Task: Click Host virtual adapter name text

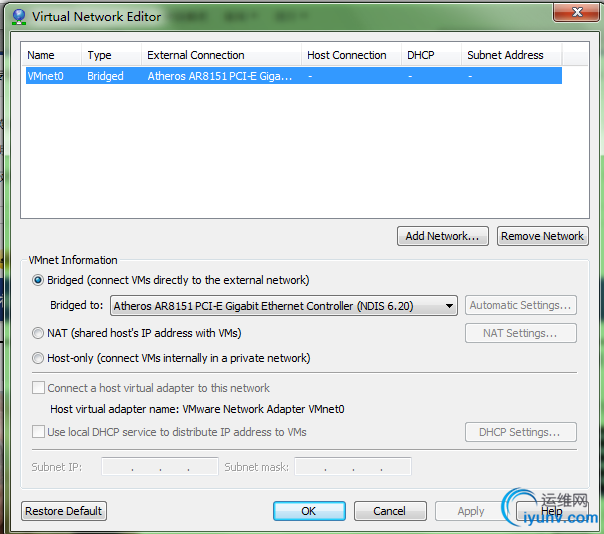Action: tap(197, 409)
